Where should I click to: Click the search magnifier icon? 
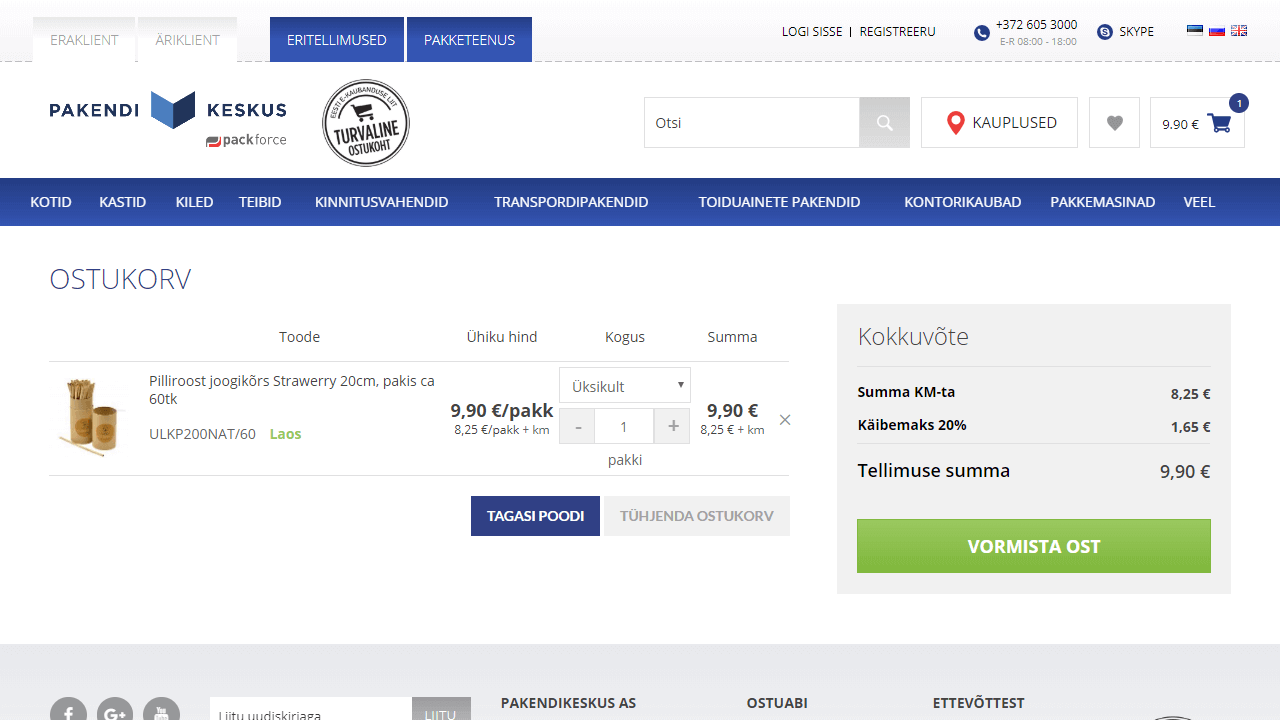coord(884,122)
